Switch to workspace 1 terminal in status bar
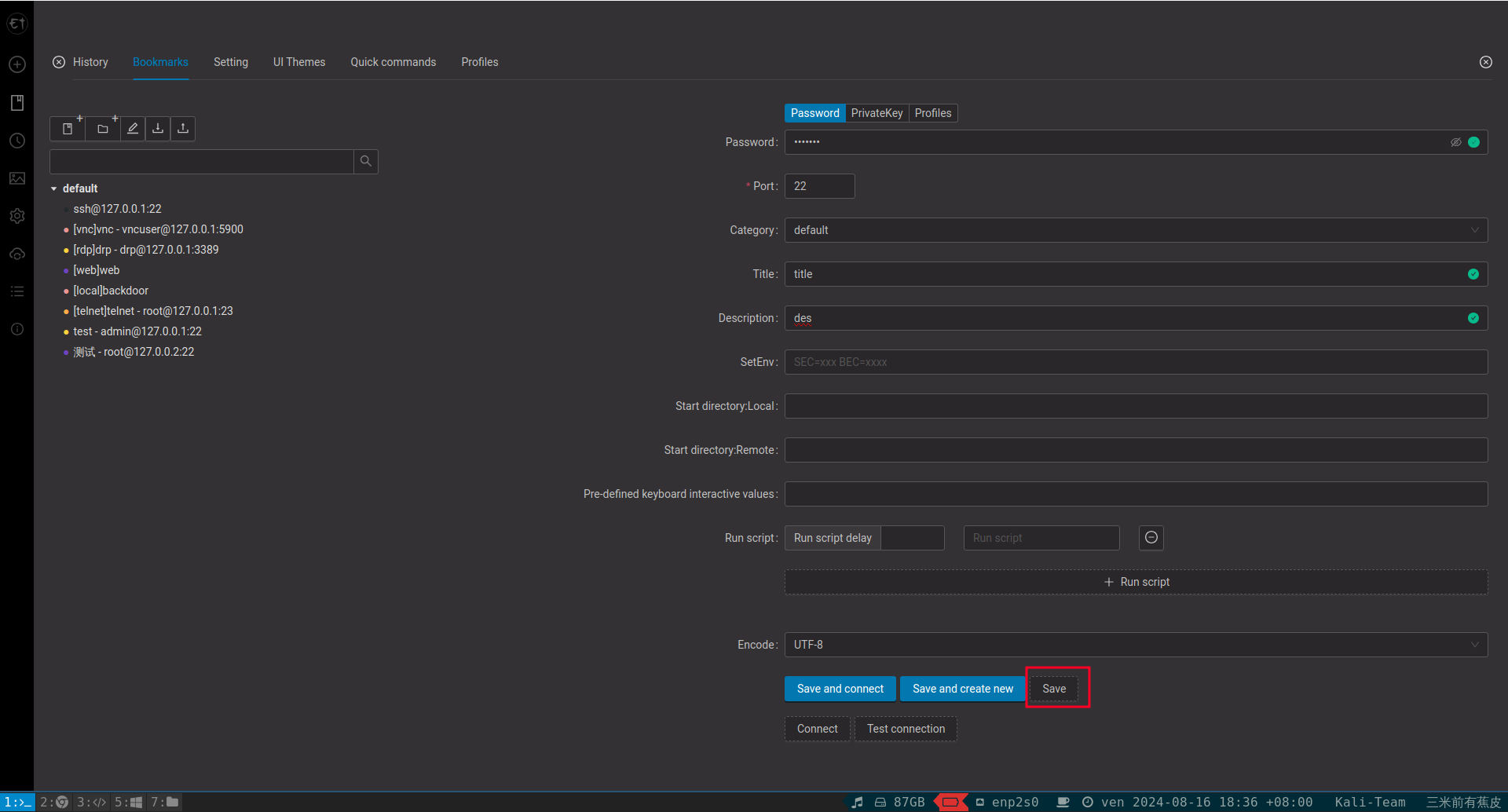The image size is (1508, 812). coord(17,802)
